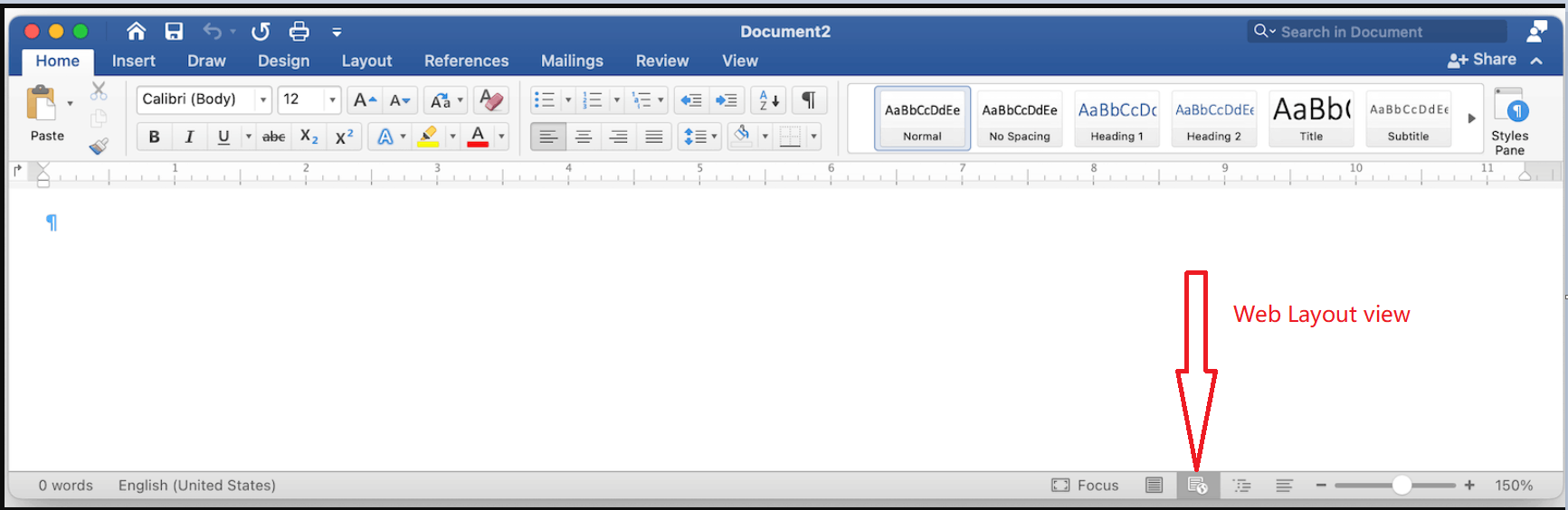The image size is (1568, 510).
Task: Cut selection with the scissors icon
Action: pyautogui.click(x=99, y=91)
